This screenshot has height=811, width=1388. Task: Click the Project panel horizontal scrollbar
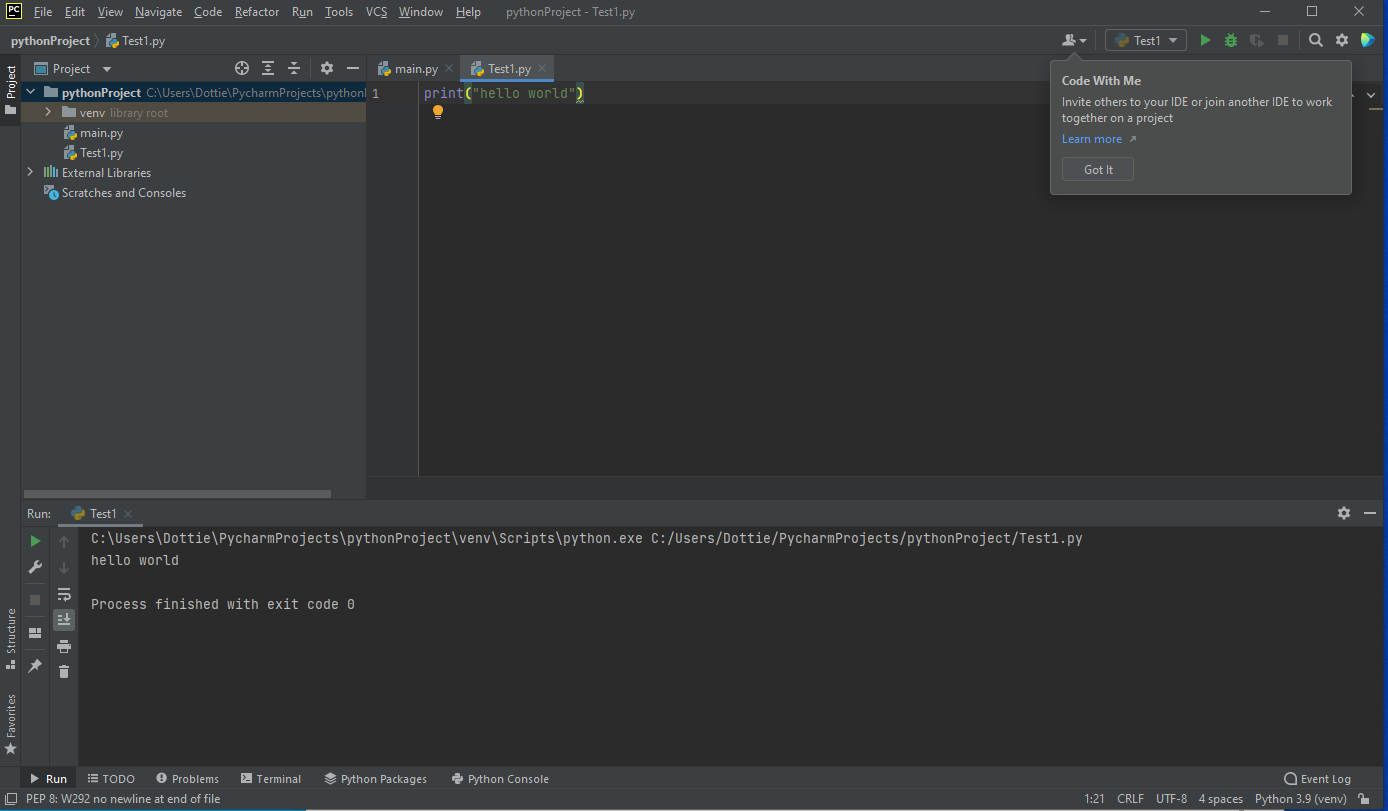[x=177, y=494]
